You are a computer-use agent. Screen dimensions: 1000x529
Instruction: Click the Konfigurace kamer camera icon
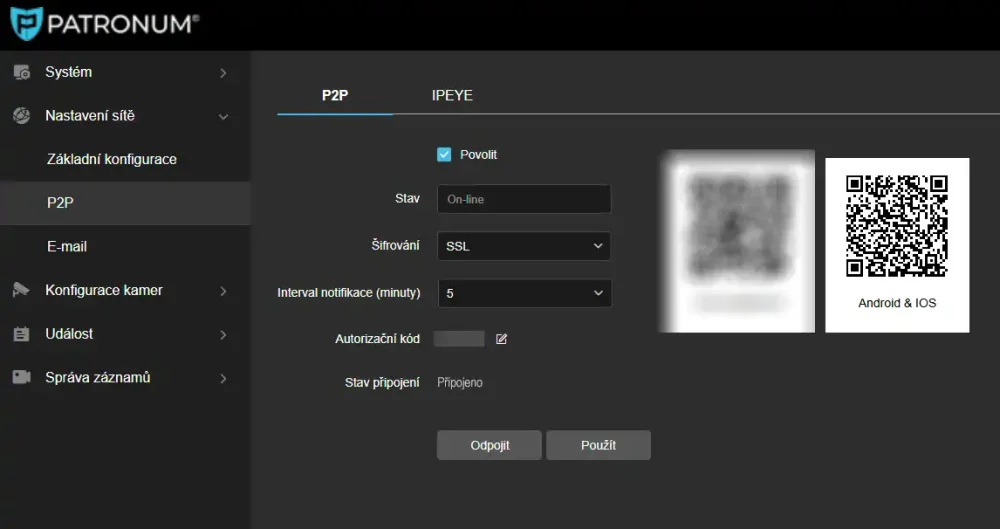coord(22,290)
